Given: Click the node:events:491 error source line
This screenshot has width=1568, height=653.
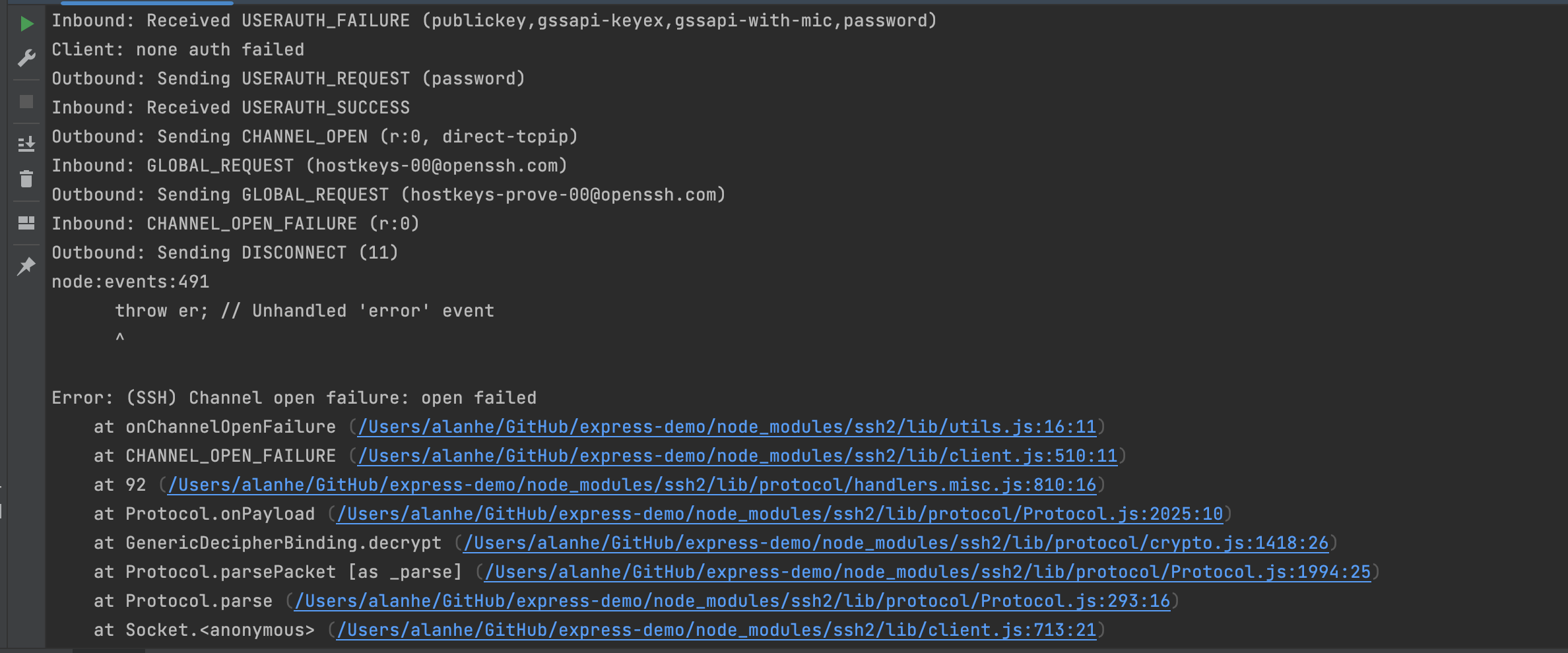Looking at the screenshot, I should click(130, 281).
